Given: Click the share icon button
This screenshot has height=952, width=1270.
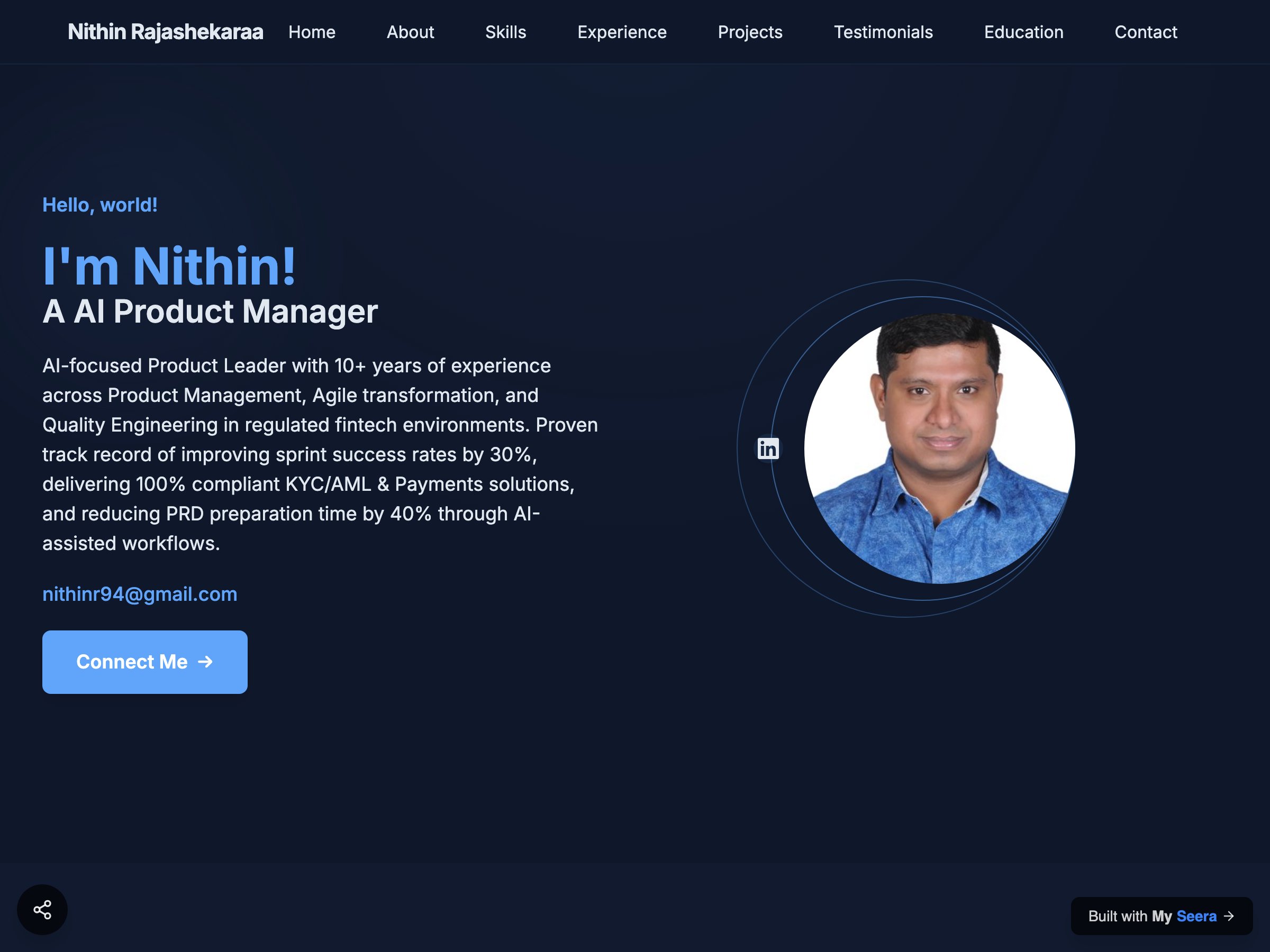Looking at the screenshot, I should pyautogui.click(x=42, y=910).
